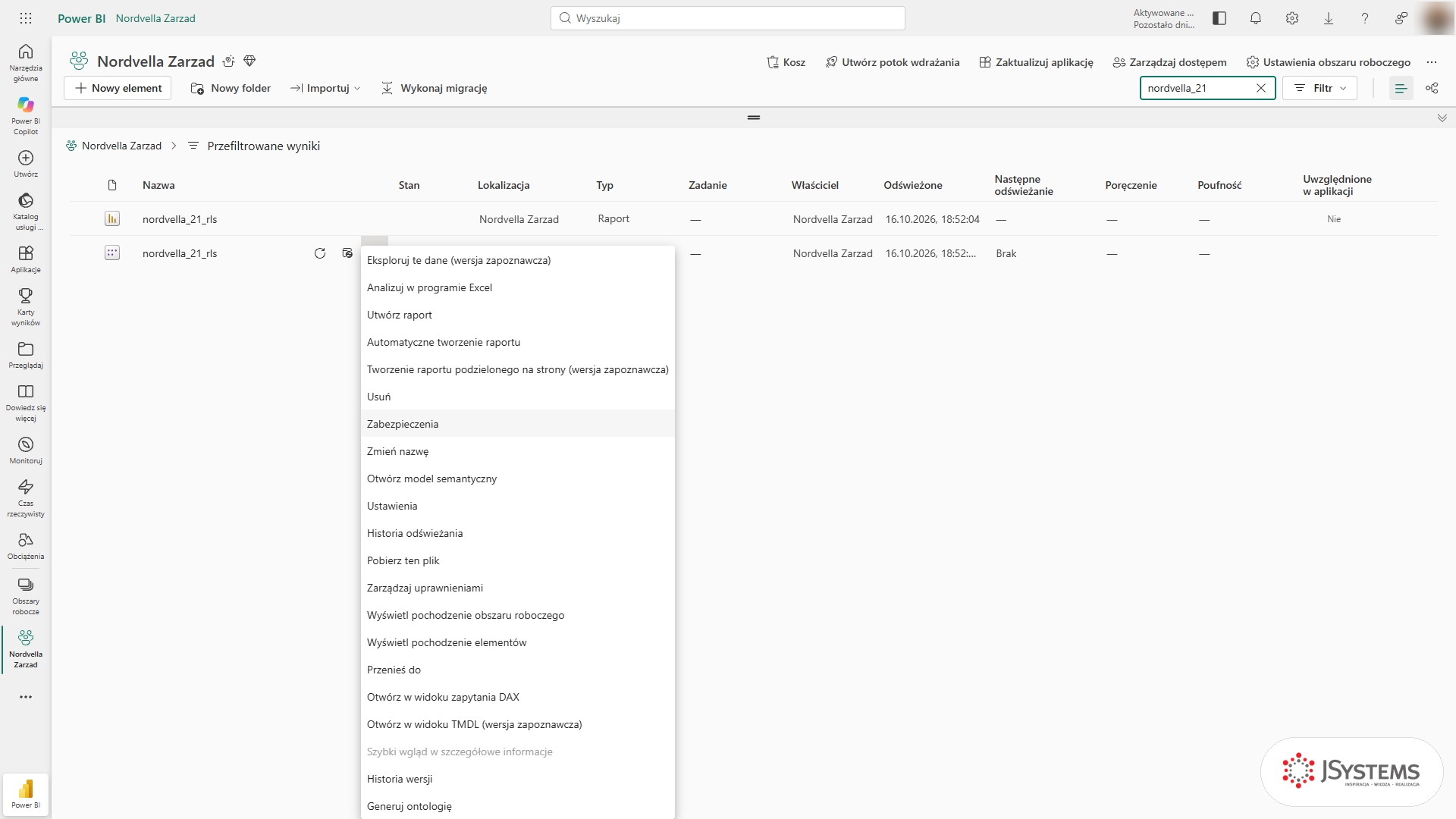
Task: Open Power BI Copilot in sidebar
Action: click(x=26, y=115)
